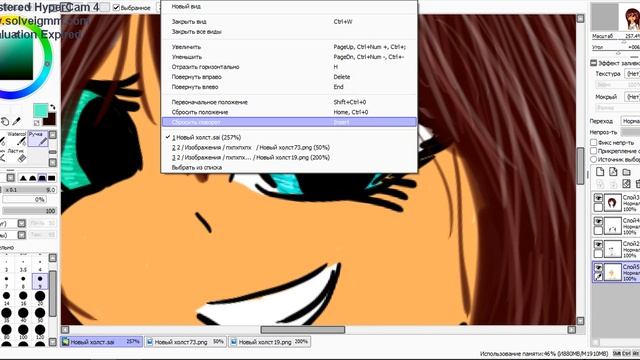Hide the Слой2 layer
640x360 pixels.
coord(598,244)
